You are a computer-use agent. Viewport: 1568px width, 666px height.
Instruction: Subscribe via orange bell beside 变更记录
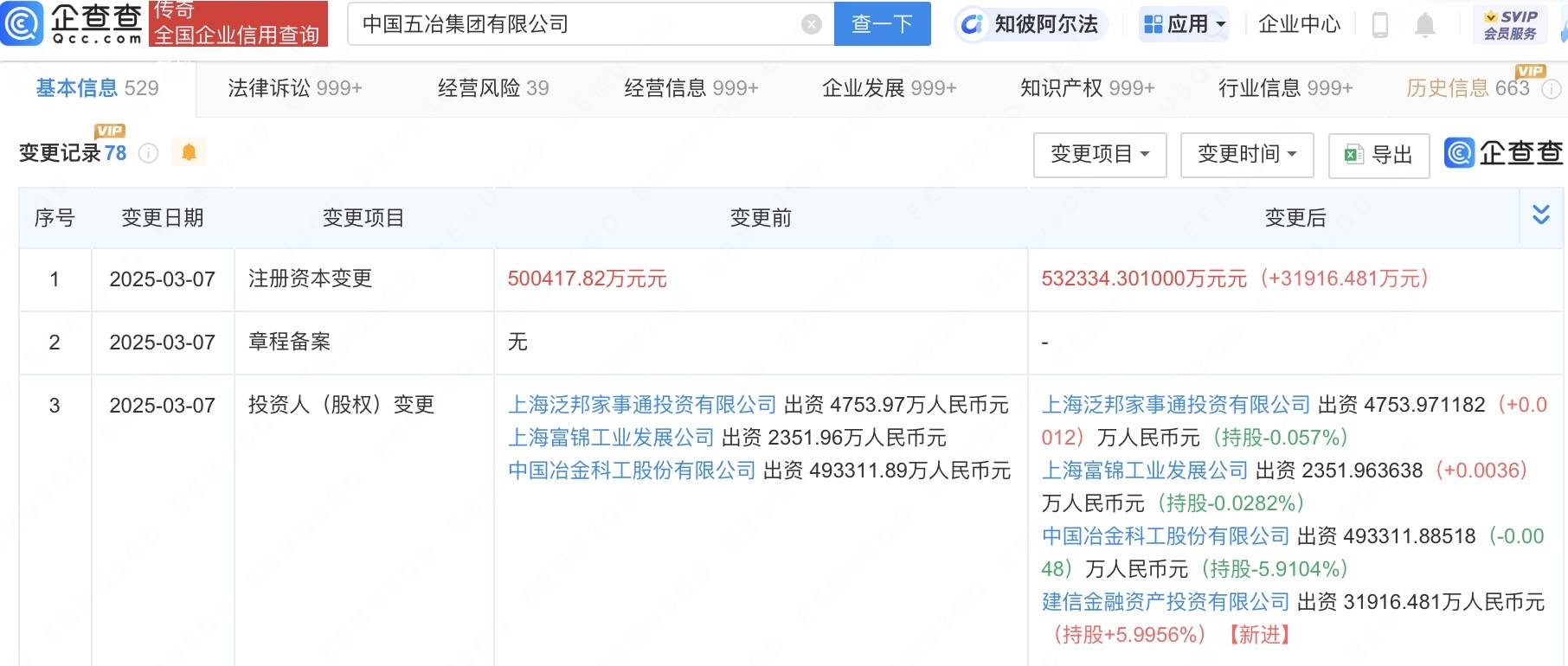(x=189, y=153)
